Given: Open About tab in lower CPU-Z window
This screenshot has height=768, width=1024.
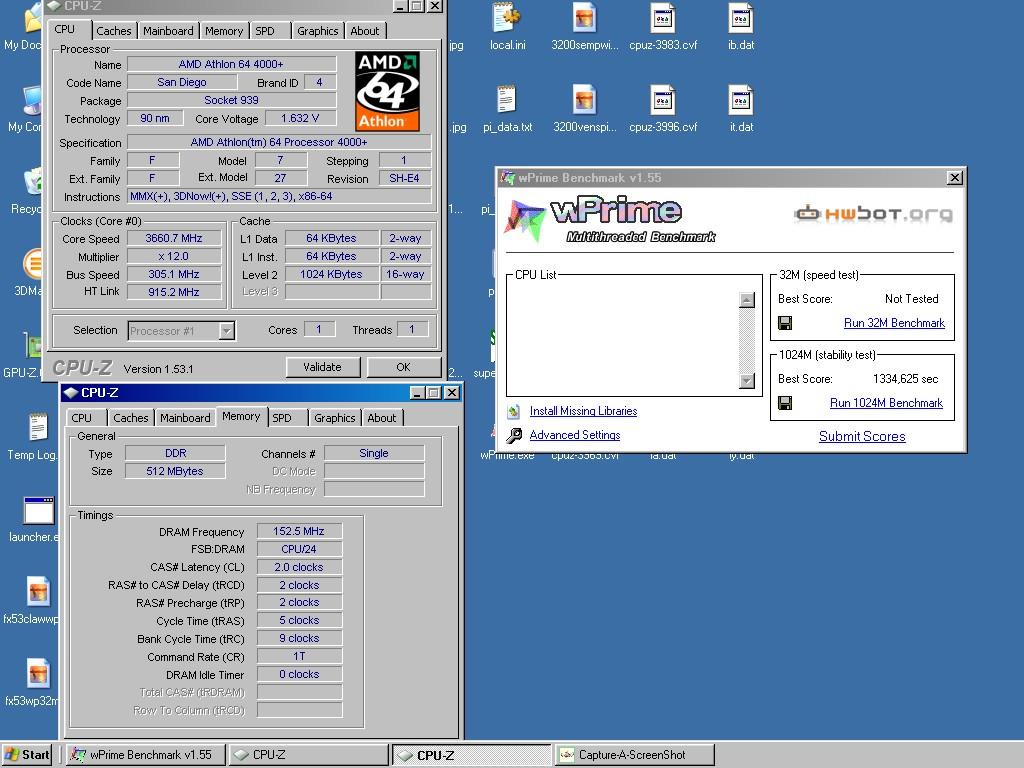Looking at the screenshot, I should 381,418.
